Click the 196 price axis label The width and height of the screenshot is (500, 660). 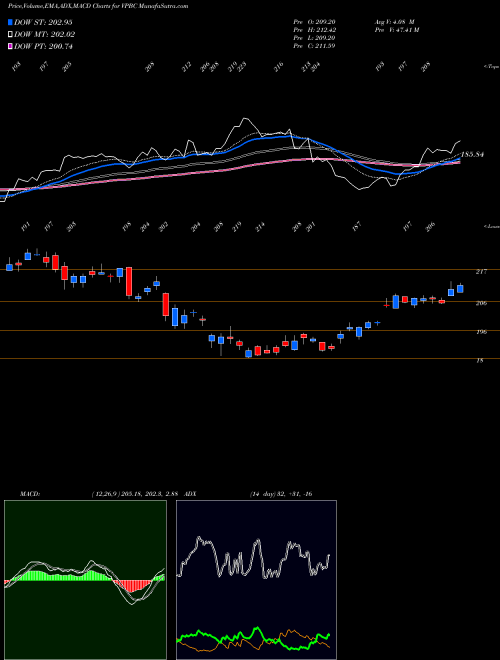pyautogui.click(x=481, y=332)
